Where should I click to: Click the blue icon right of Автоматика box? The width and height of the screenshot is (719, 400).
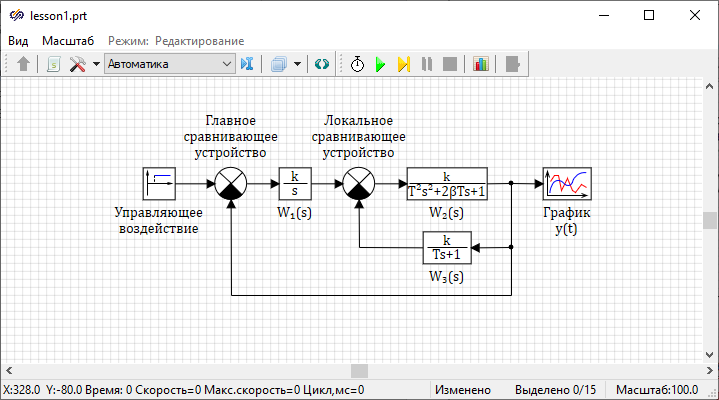click(x=247, y=64)
